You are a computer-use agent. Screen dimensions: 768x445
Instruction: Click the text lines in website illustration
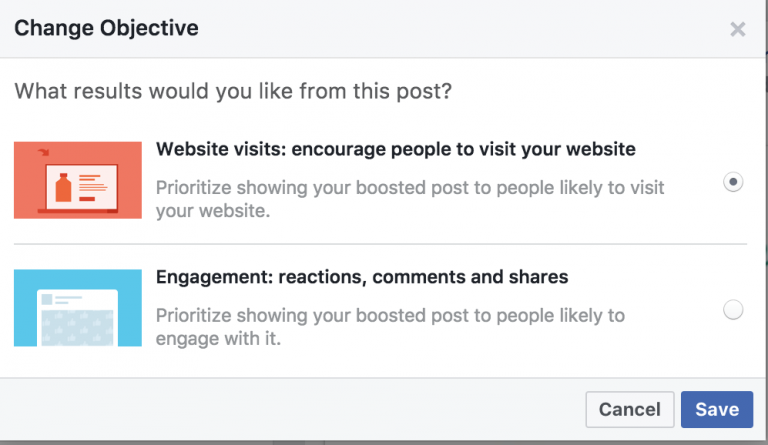click(x=91, y=183)
